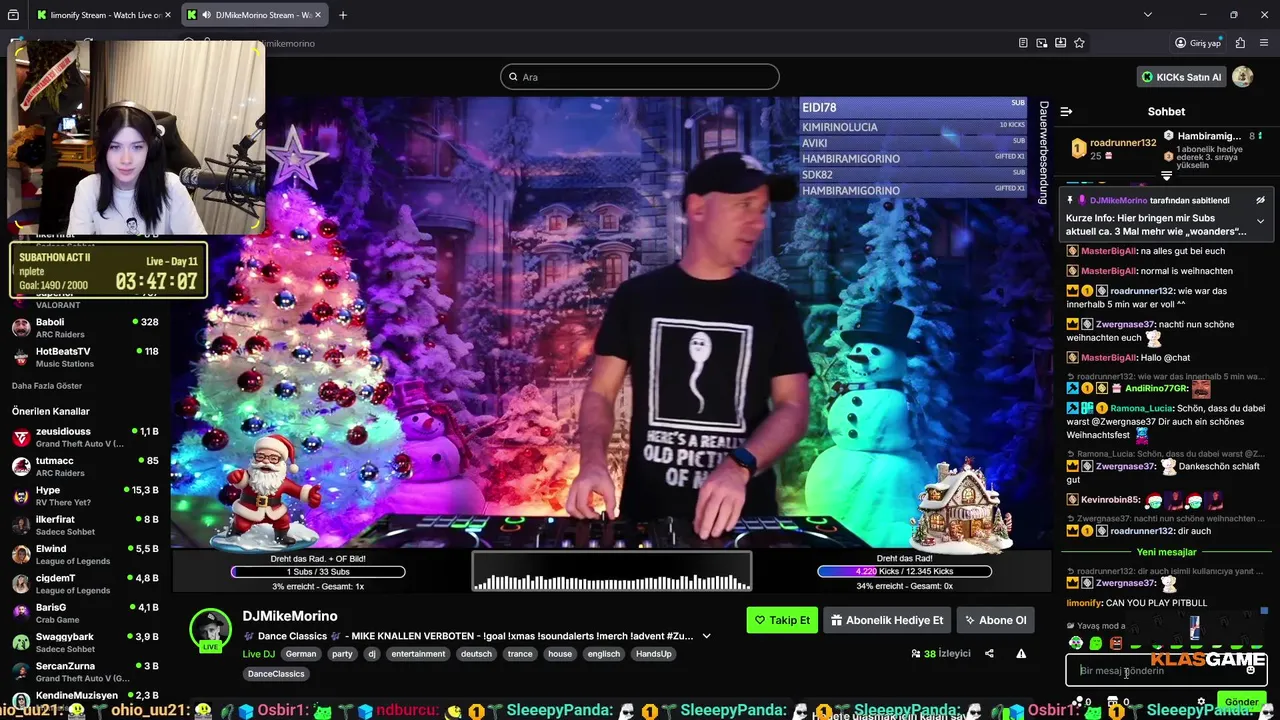Screen dimensions: 1280x720
Task: Click Live DJ category link
Action: [258, 654]
